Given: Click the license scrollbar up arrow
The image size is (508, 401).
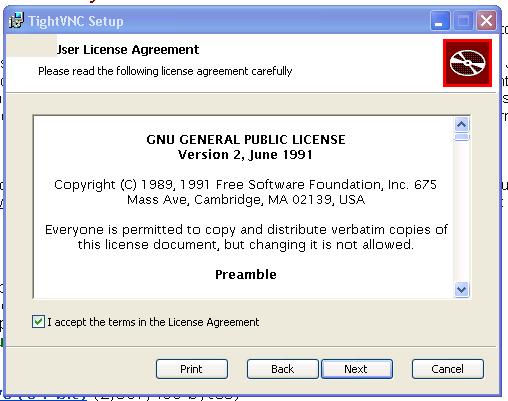Looking at the screenshot, I should (x=462, y=125).
